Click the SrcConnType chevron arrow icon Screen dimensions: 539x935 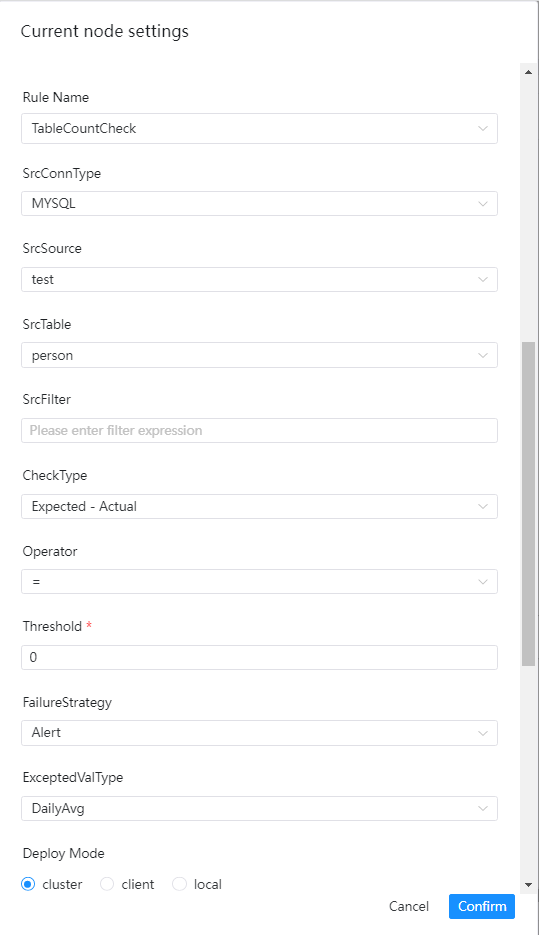point(483,204)
